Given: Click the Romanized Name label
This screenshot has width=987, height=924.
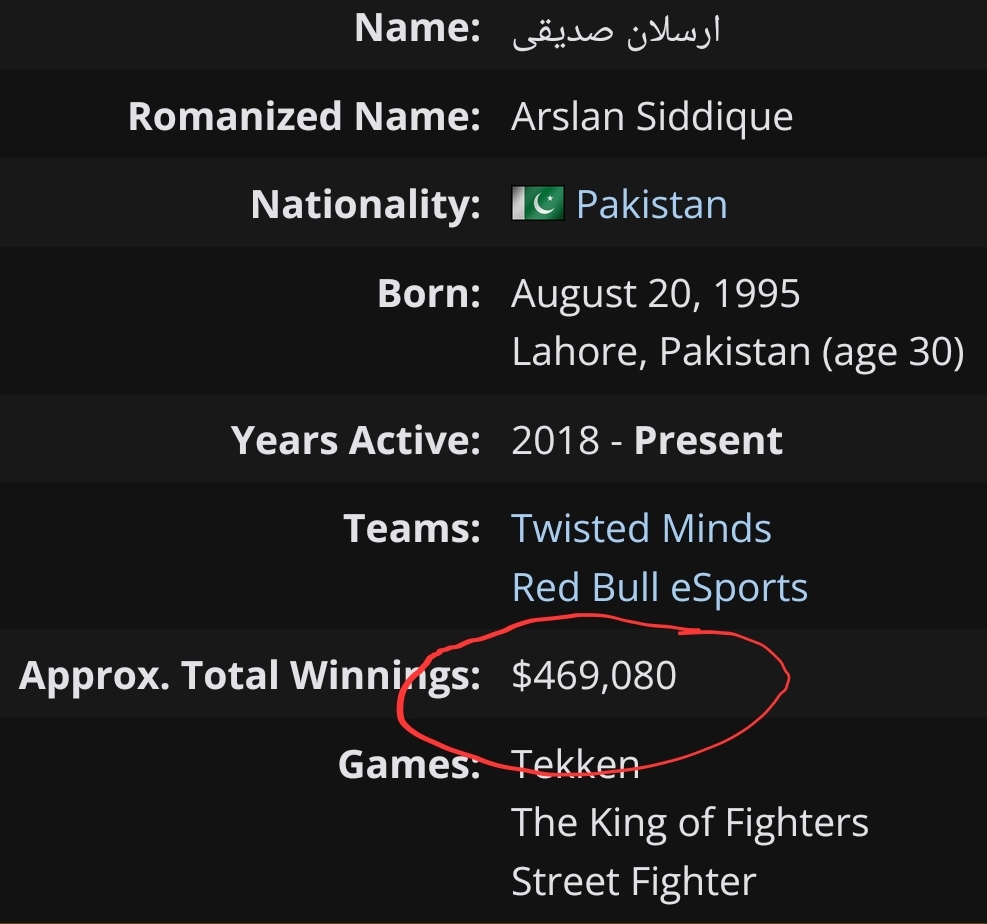Looking at the screenshot, I should (304, 116).
